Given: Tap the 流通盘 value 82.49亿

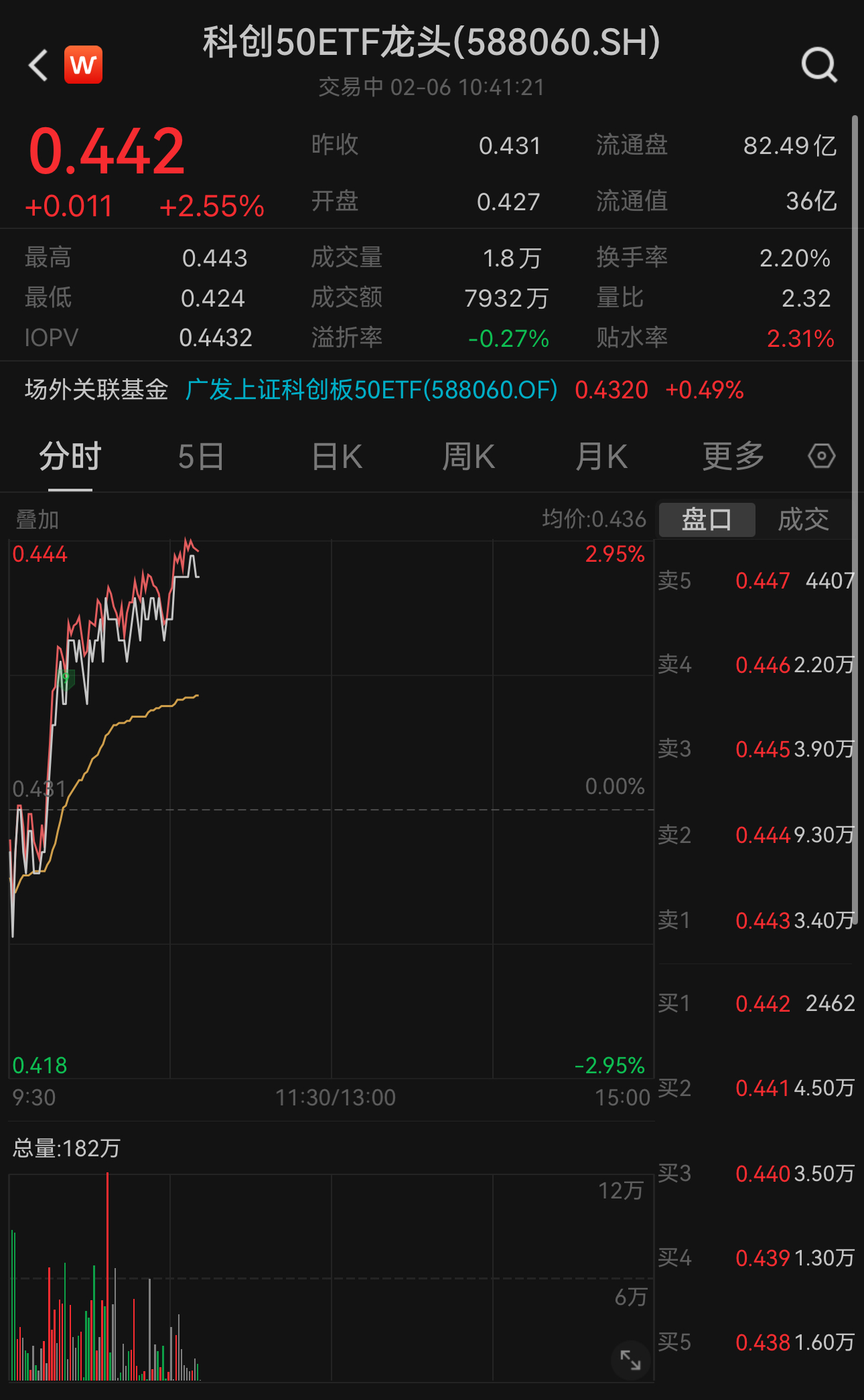Looking at the screenshot, I should 790,145.
